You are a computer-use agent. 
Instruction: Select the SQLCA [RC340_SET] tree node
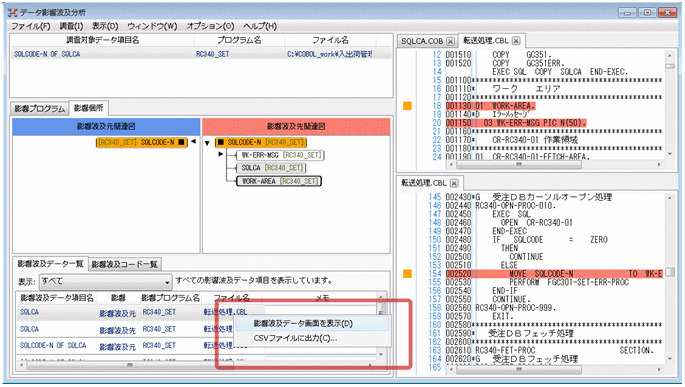tap(271, 168)
